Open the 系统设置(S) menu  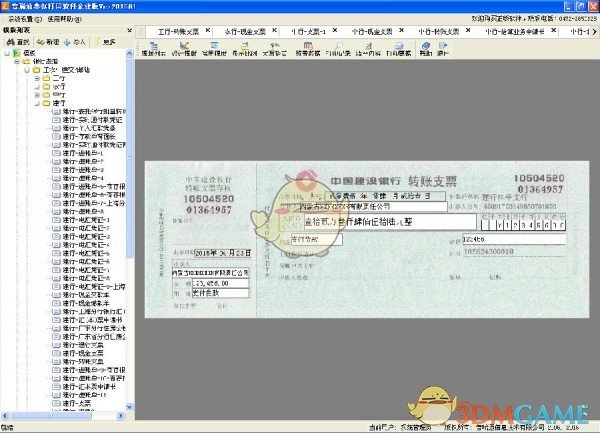(x=25, y=19)
